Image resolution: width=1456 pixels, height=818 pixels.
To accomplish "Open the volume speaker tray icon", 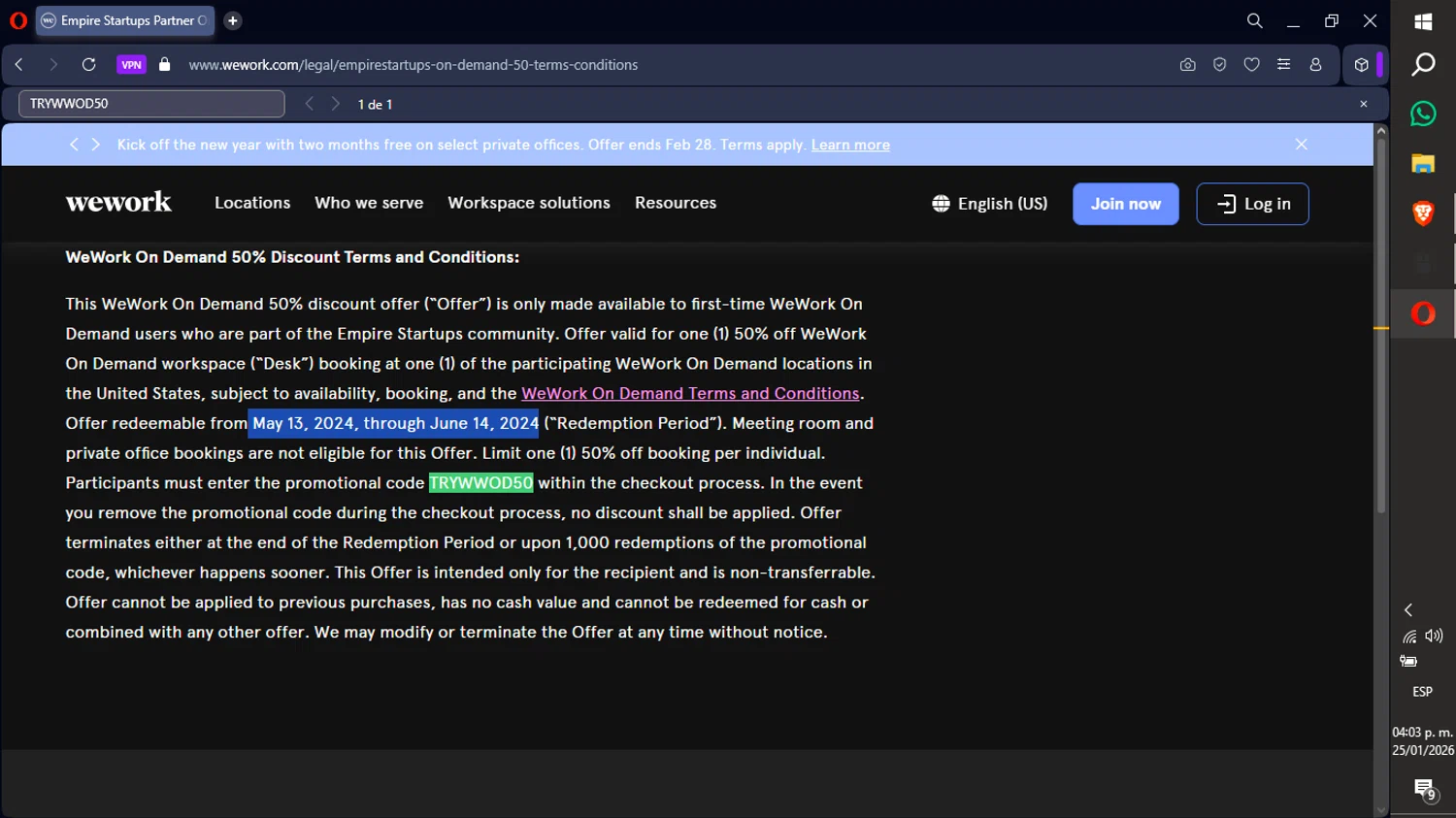I will (1434, 637).
